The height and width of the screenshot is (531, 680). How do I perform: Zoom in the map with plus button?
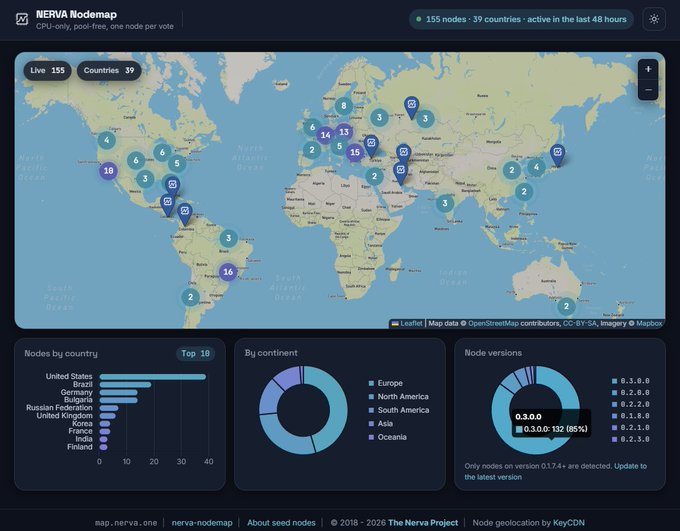click(648, 69)
